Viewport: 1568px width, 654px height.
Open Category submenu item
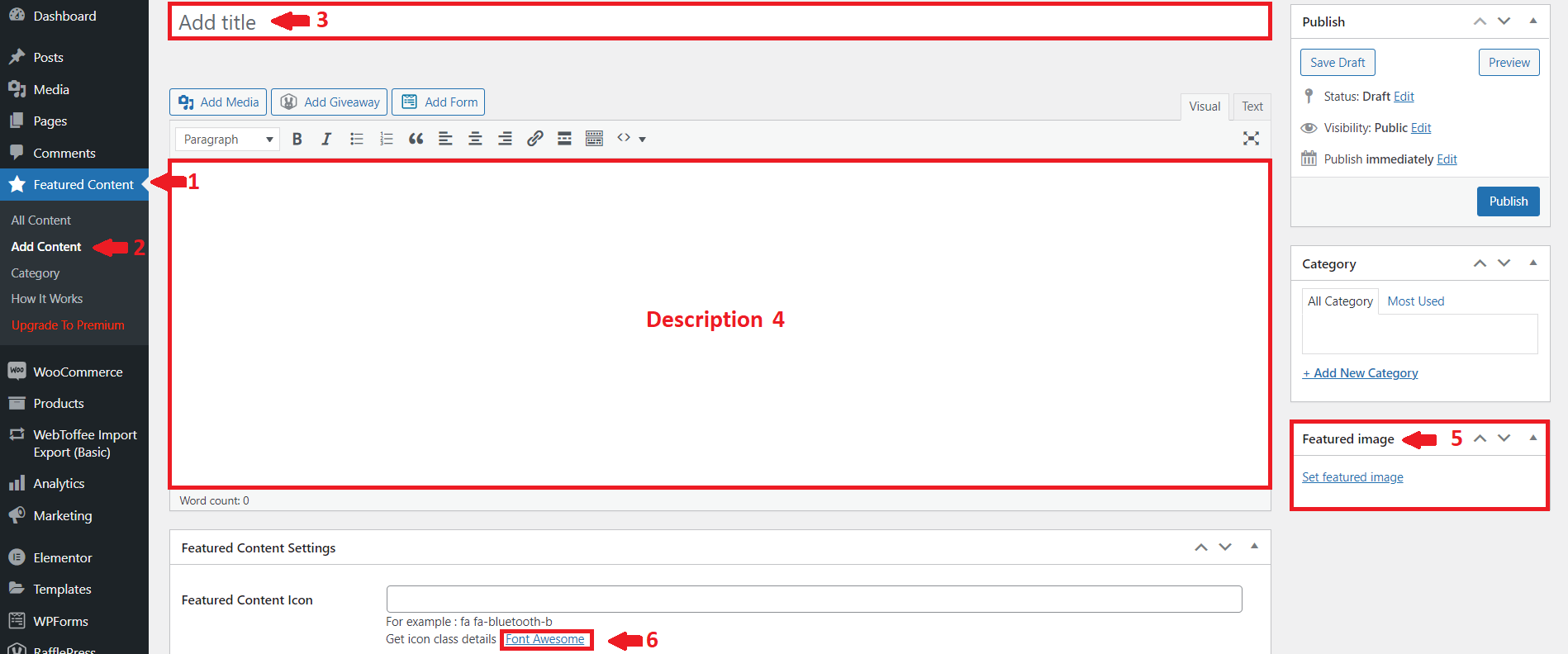pyautogui.click(x=36, y=273)
